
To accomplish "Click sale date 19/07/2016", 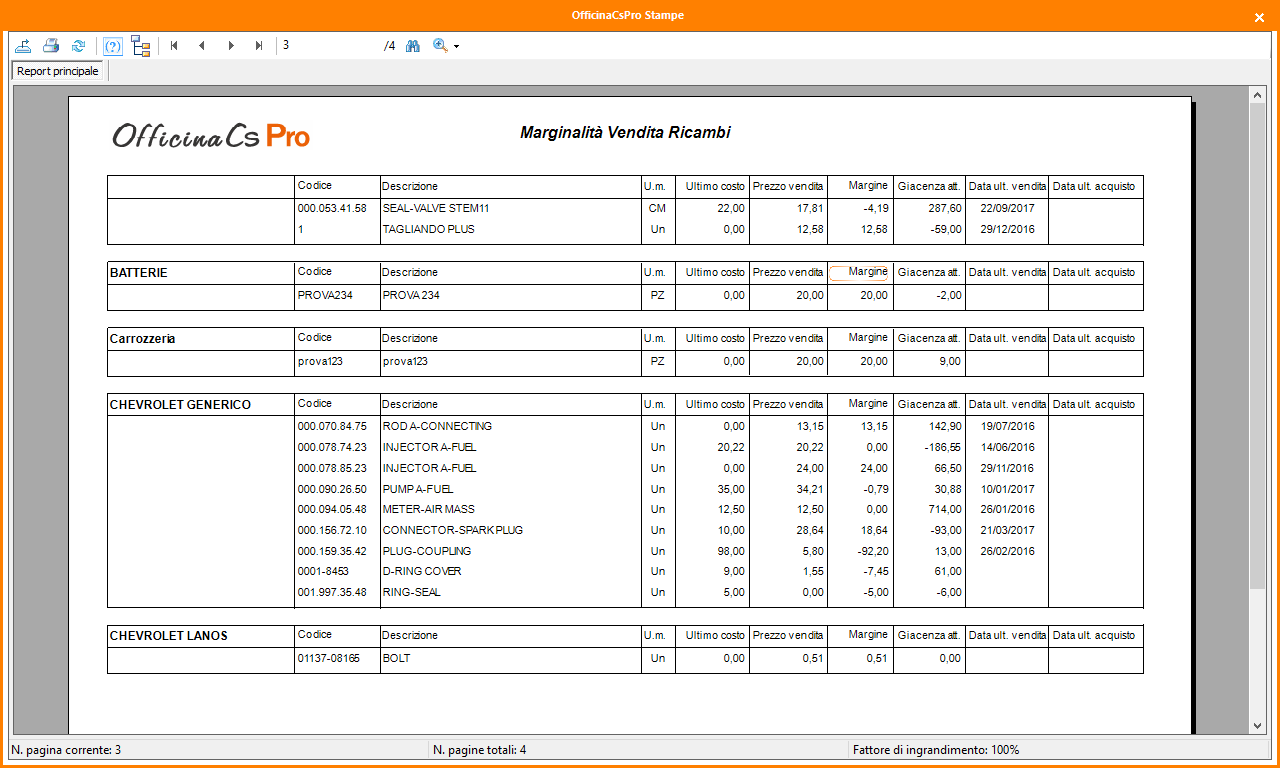I will (1007, 427).
